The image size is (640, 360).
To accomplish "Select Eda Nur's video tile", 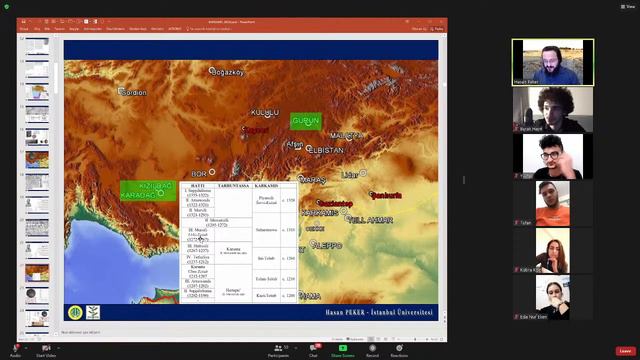I will coord(553,297).
